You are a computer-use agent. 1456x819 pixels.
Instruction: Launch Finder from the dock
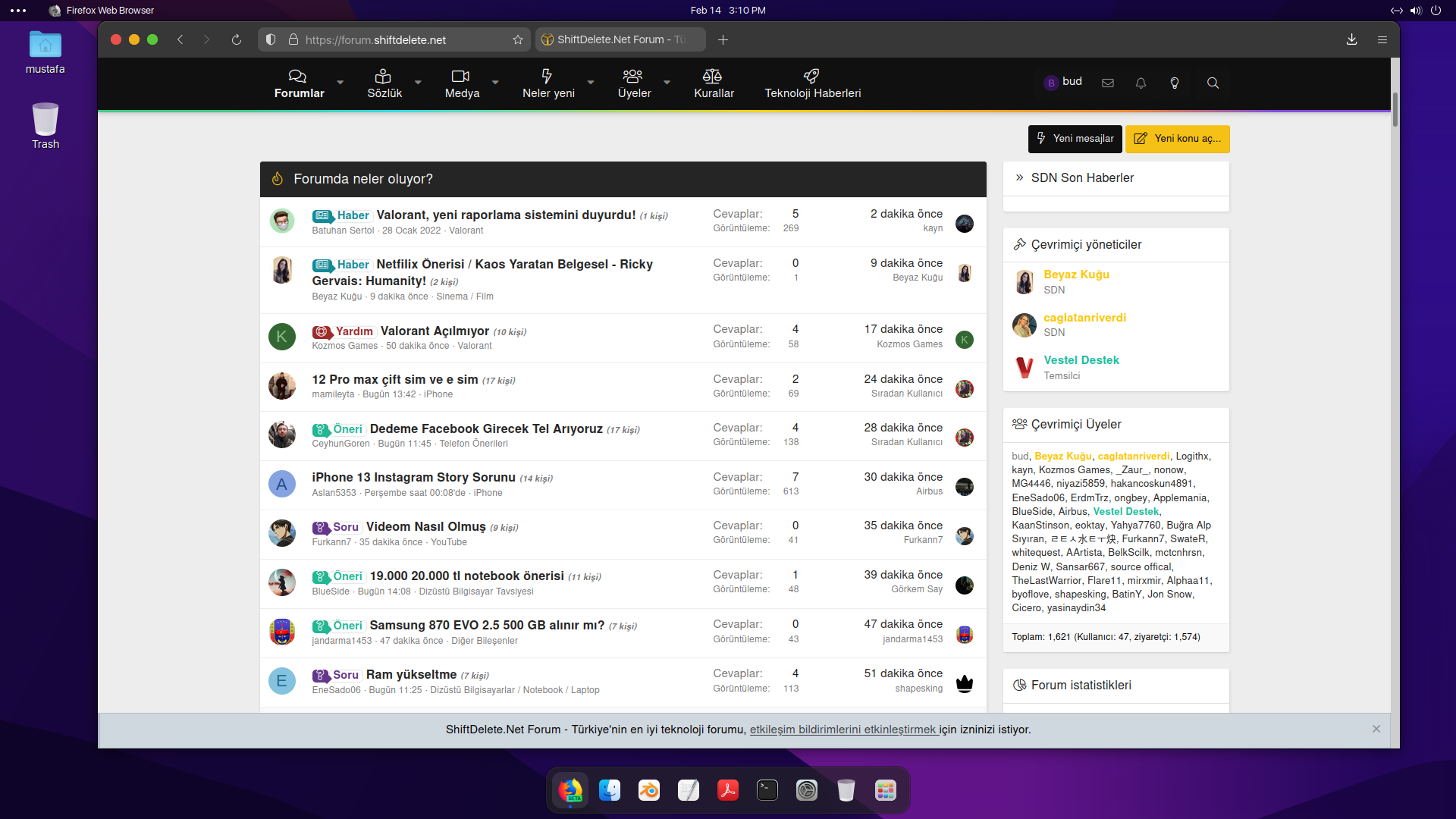point(610,790)
